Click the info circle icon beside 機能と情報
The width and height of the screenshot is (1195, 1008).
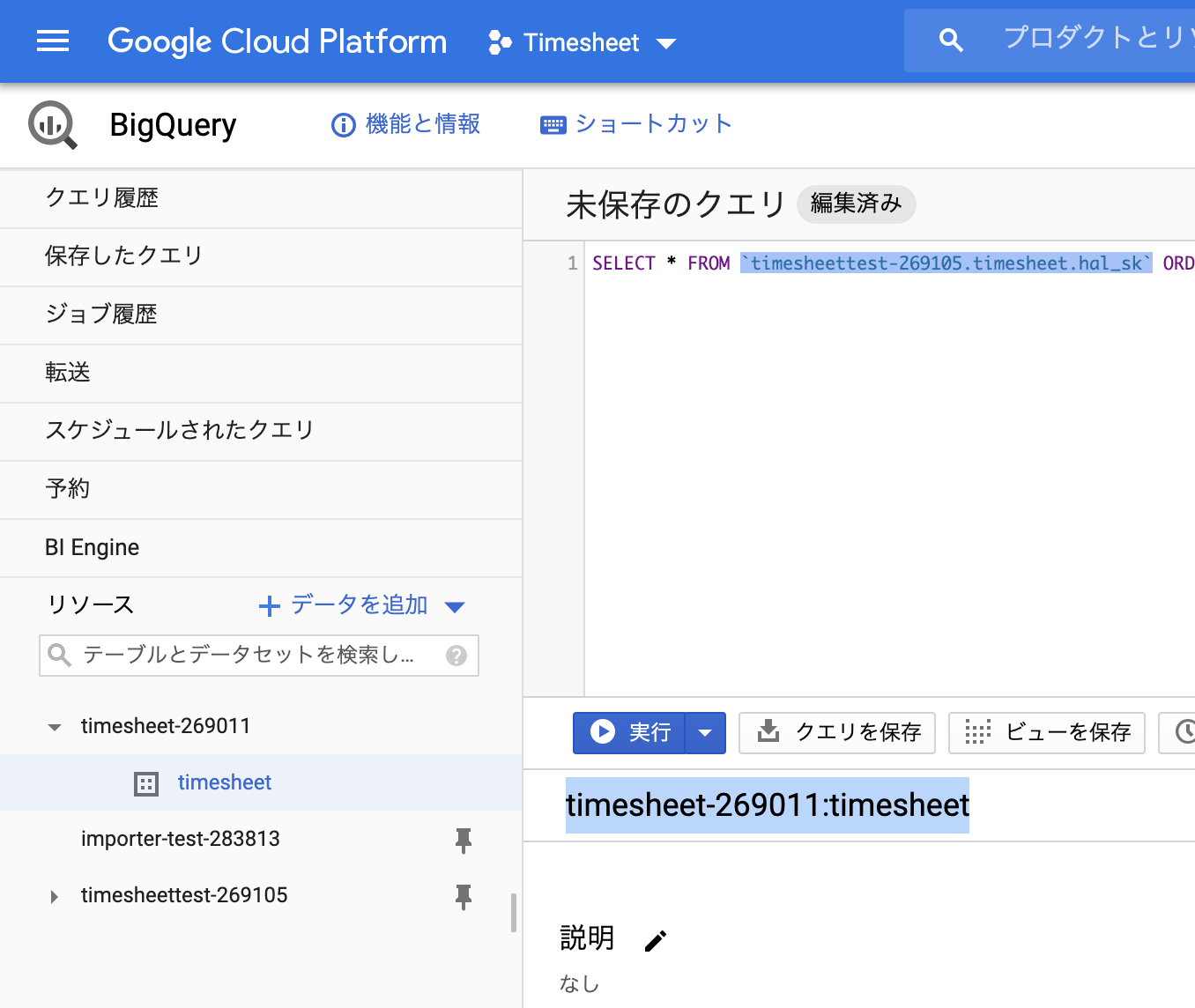pyautogui.click(x=343, y=125)
